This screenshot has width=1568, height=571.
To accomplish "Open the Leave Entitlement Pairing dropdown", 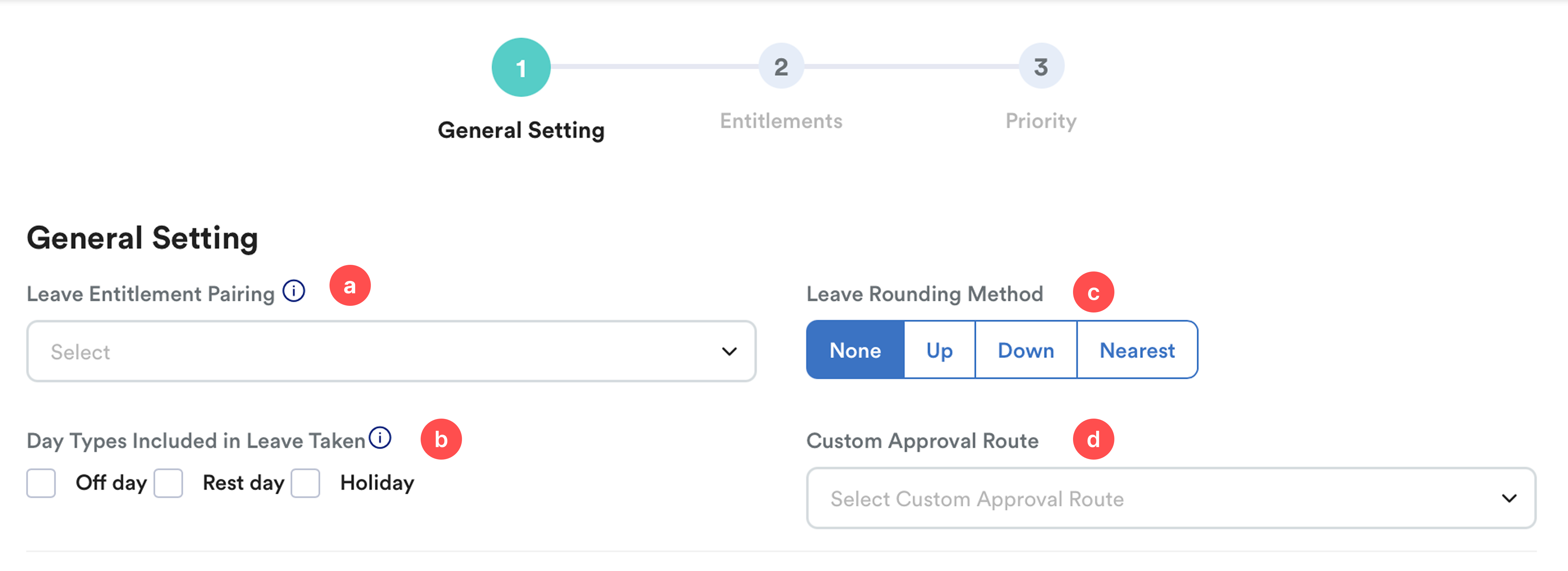I will (391, 351).
